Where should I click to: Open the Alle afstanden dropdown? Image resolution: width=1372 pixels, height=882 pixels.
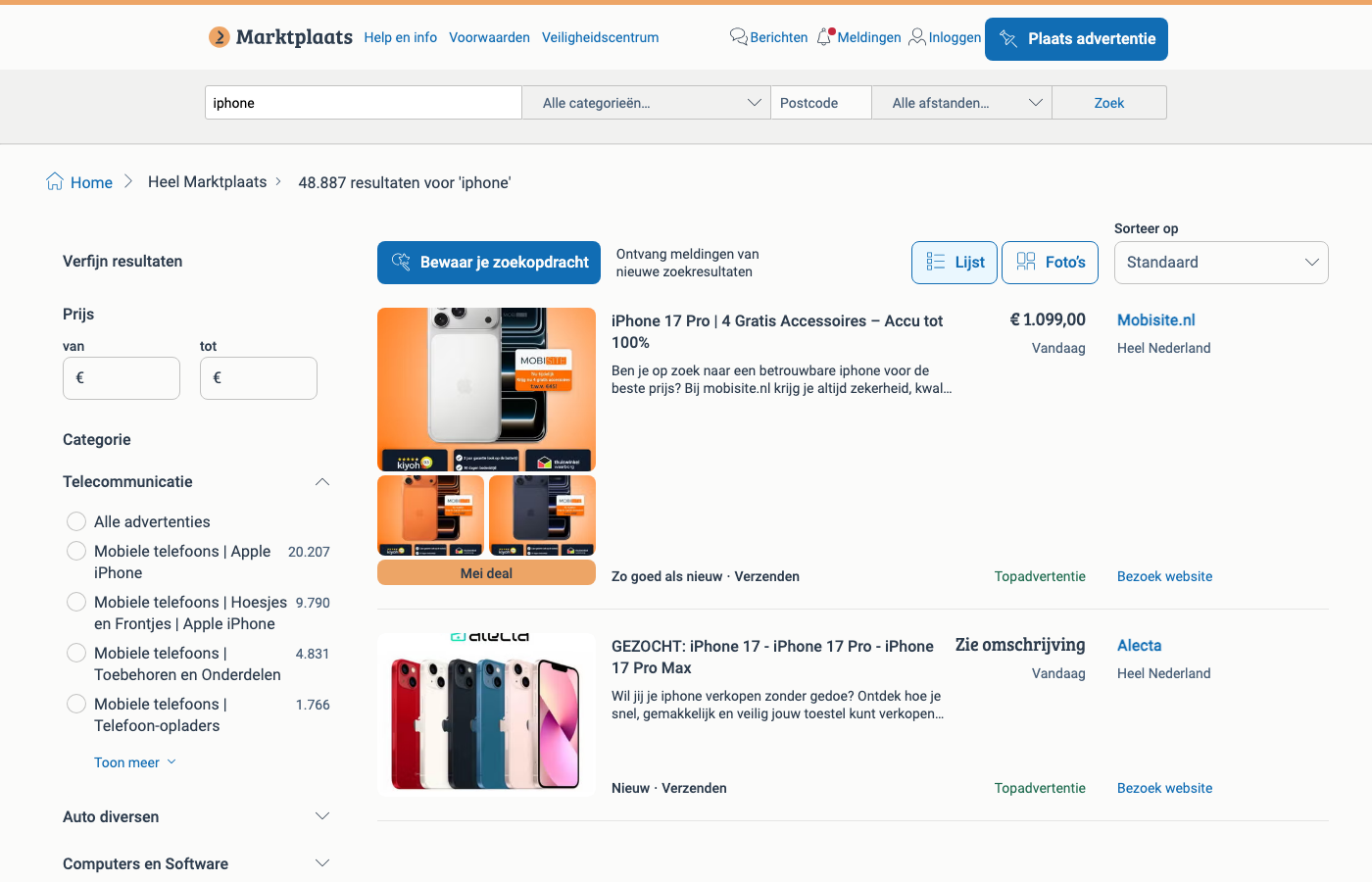pos(961,103)
